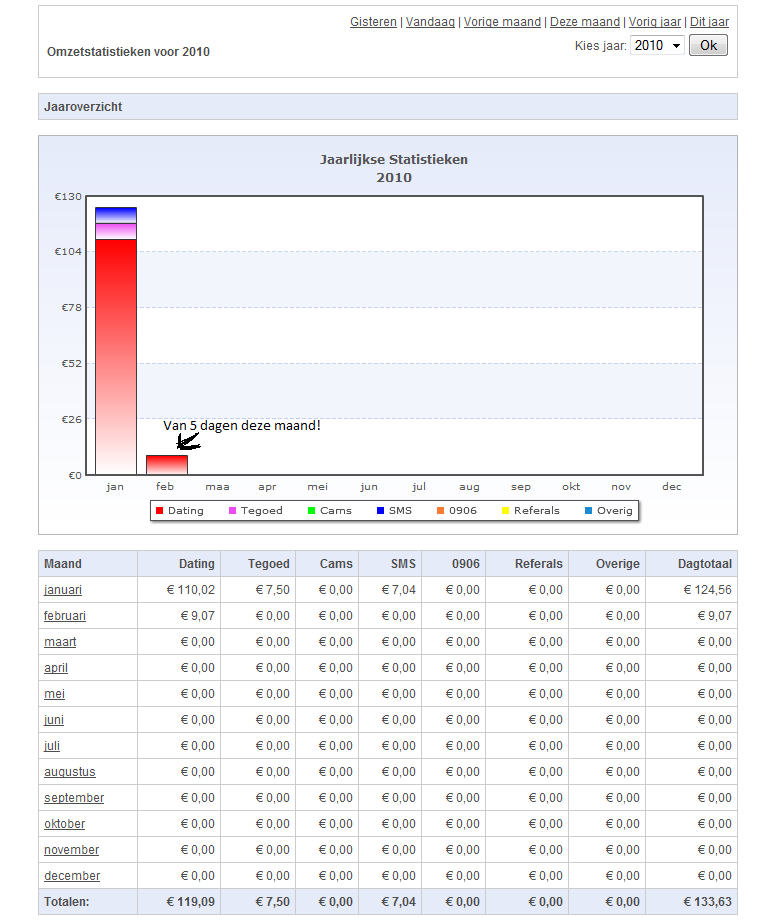Open the Gisteren statistics link
This screenshot has height=923, width=772.
(x=373, y=22)
